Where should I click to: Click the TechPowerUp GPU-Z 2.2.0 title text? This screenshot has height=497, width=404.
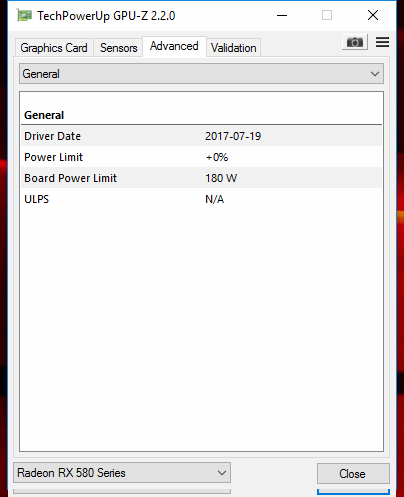(106, 16)
